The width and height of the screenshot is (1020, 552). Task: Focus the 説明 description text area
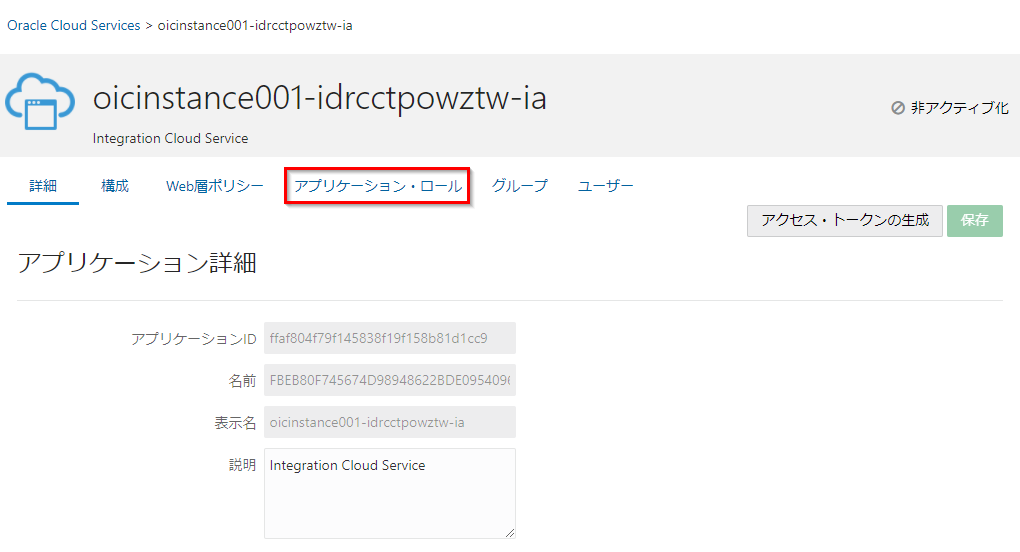pyautogui.click(x=389, y=492)
